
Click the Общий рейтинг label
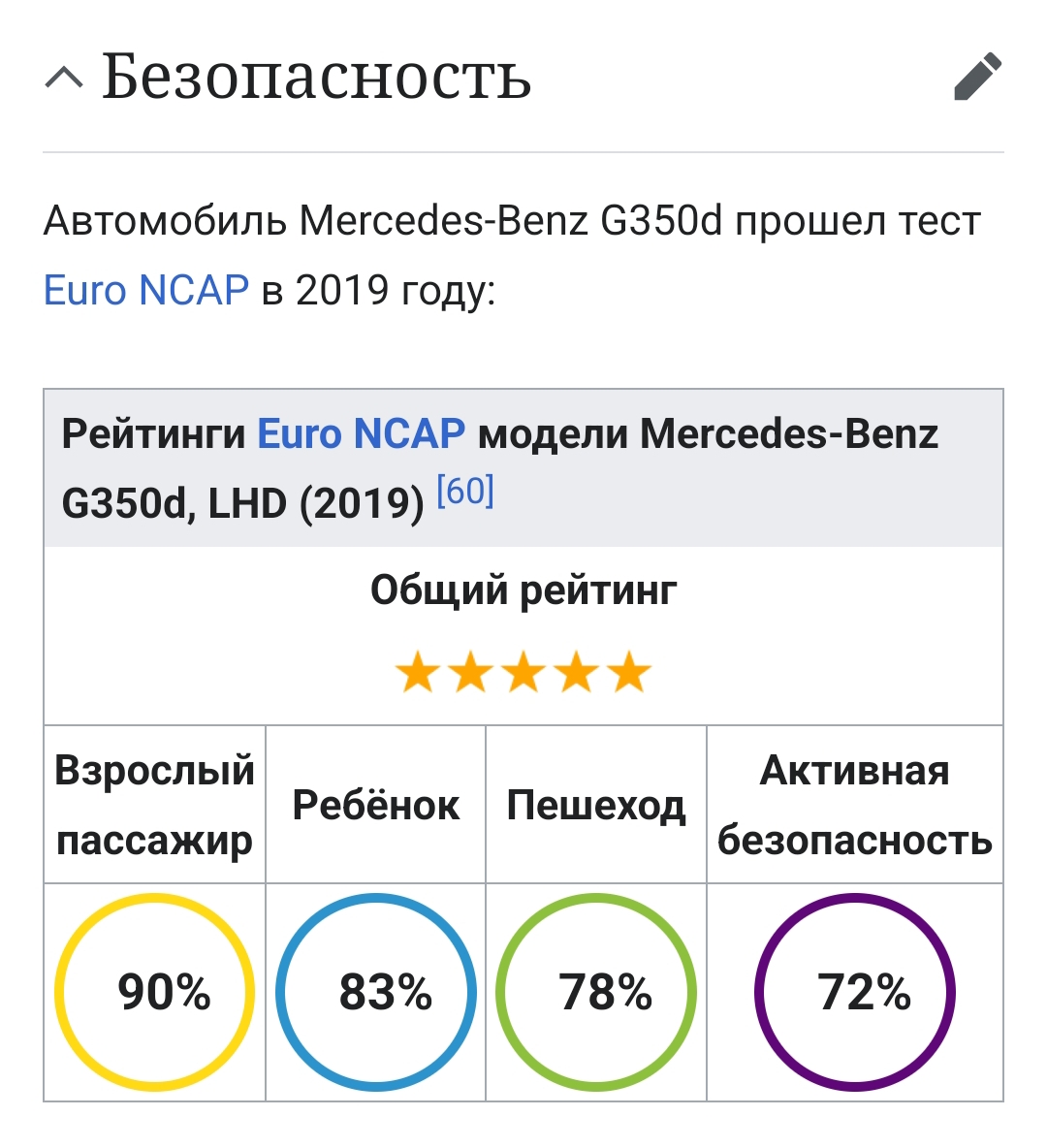click(x=523, y=590)
